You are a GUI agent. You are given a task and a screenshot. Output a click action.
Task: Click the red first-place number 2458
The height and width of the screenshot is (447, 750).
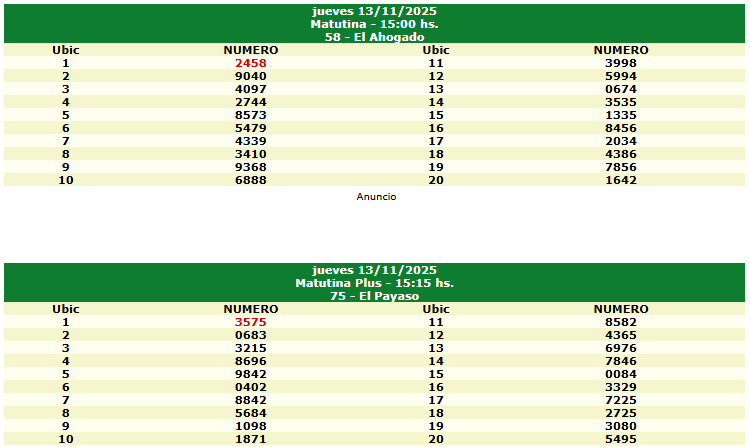250,63
